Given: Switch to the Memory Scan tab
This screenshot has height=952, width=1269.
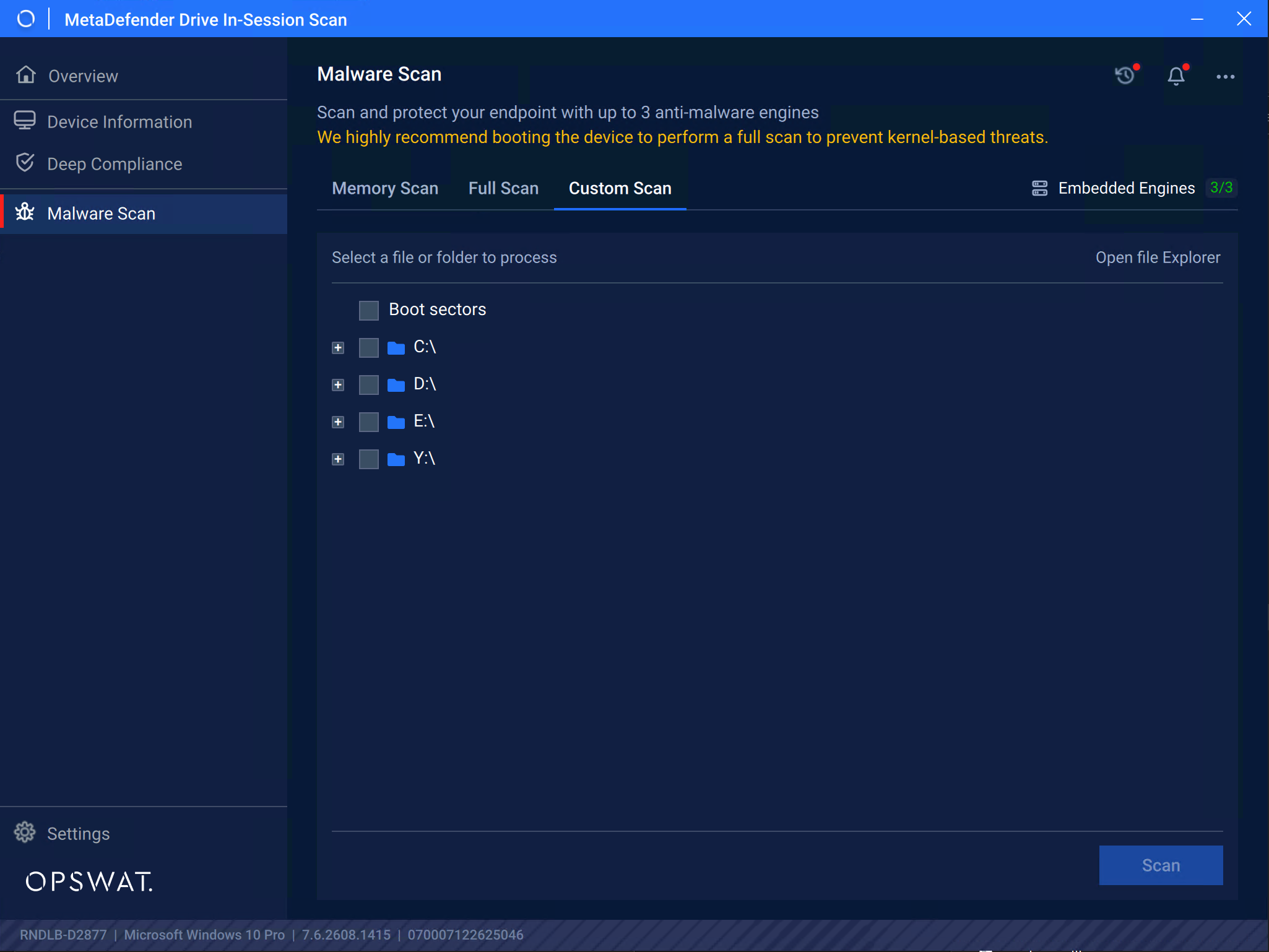Looking at the screenshot, I should click(x=385, y=188).
